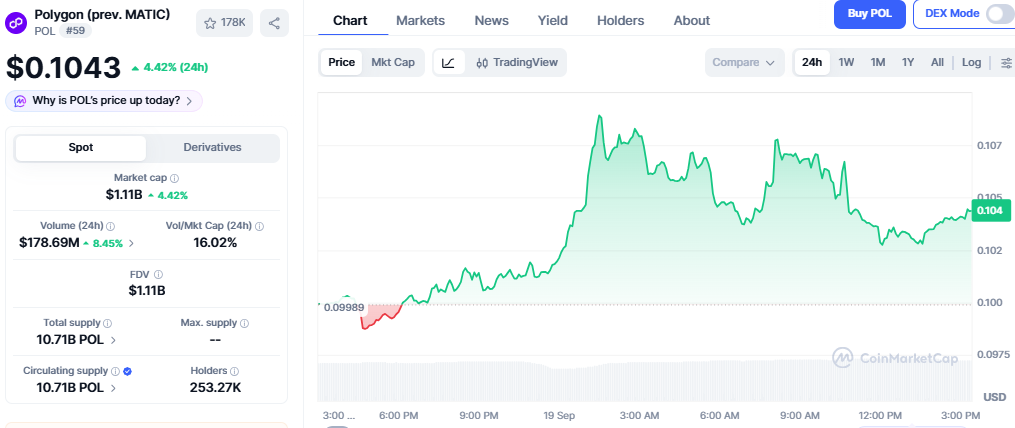Image resolution: width=1015 pixels, height=428 pixels.
Task: Expand Circulating supply 10.71B POL chevron
Action: click(113, 389)
